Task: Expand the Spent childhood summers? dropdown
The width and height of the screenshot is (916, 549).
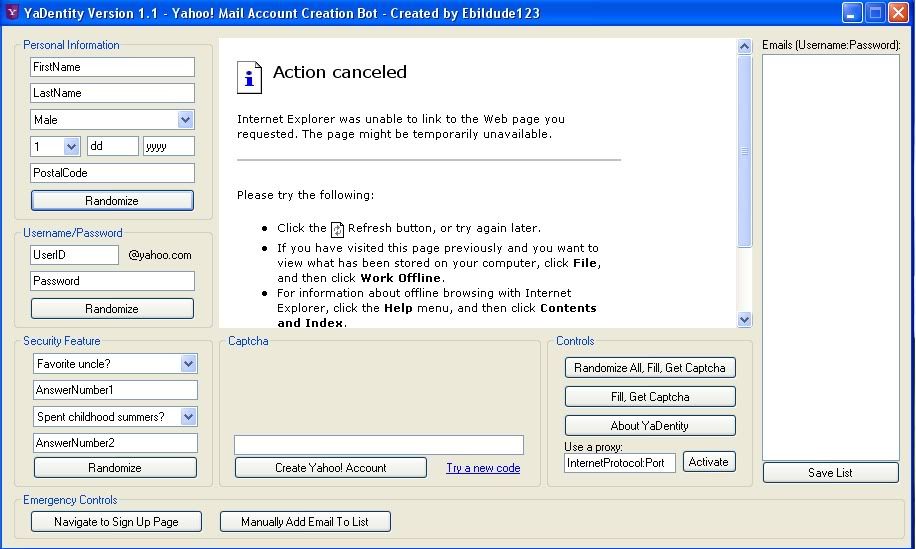Action: 188,417
